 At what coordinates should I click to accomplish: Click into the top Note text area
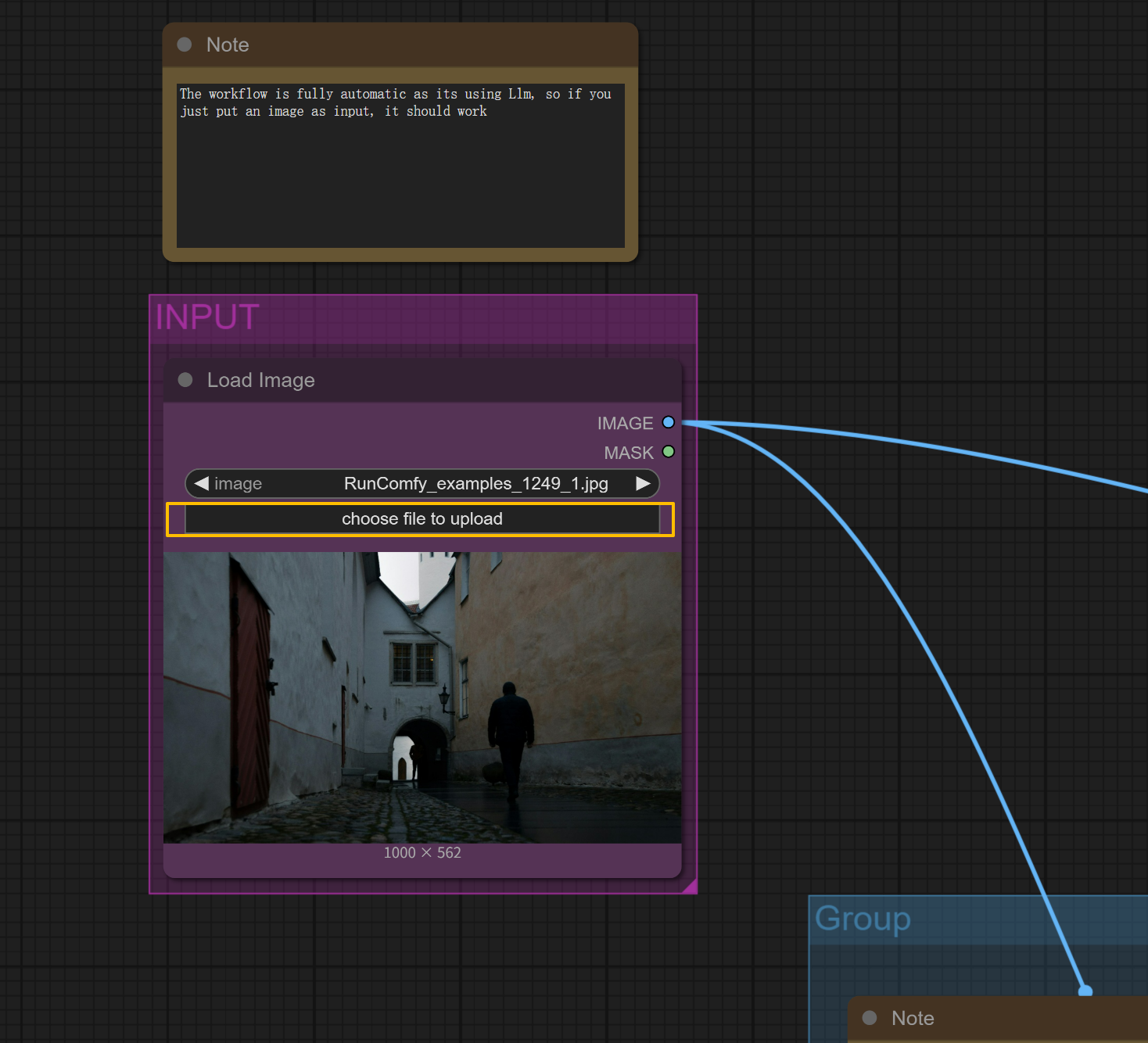tap(400, 166)
